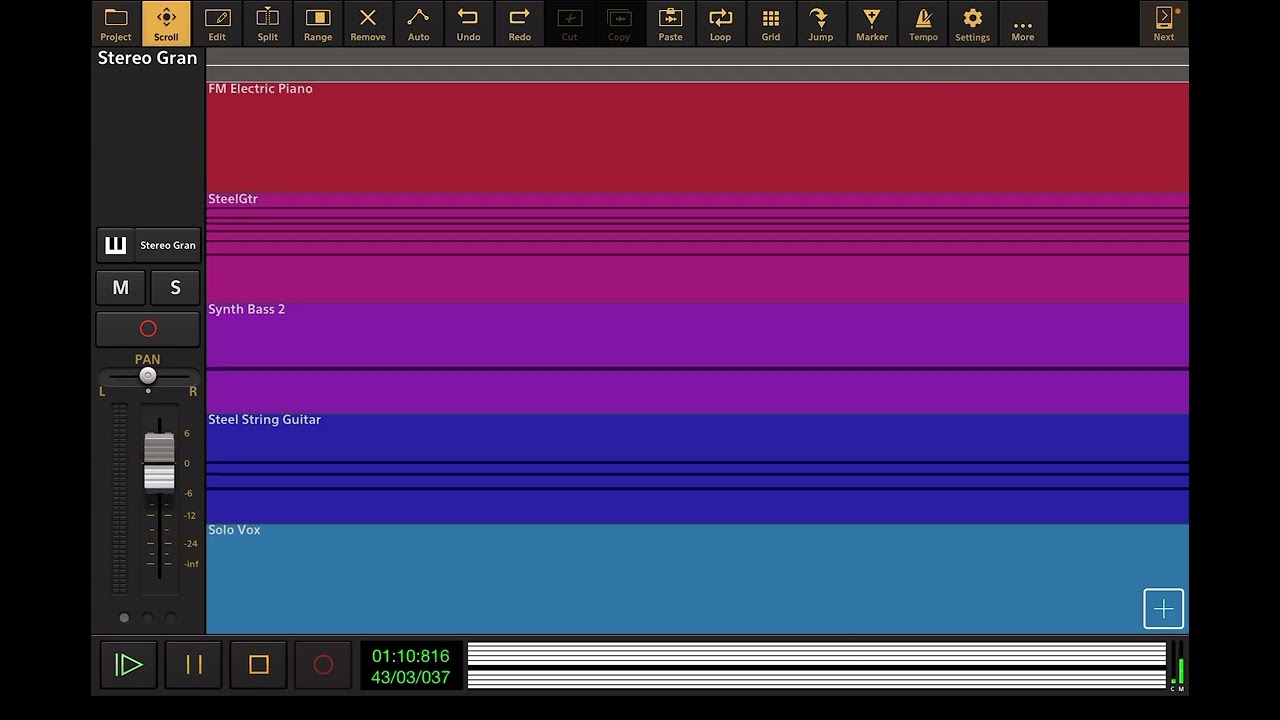Click the time position display
This screenshot has width=1280, height=720.
pos(411,666)
